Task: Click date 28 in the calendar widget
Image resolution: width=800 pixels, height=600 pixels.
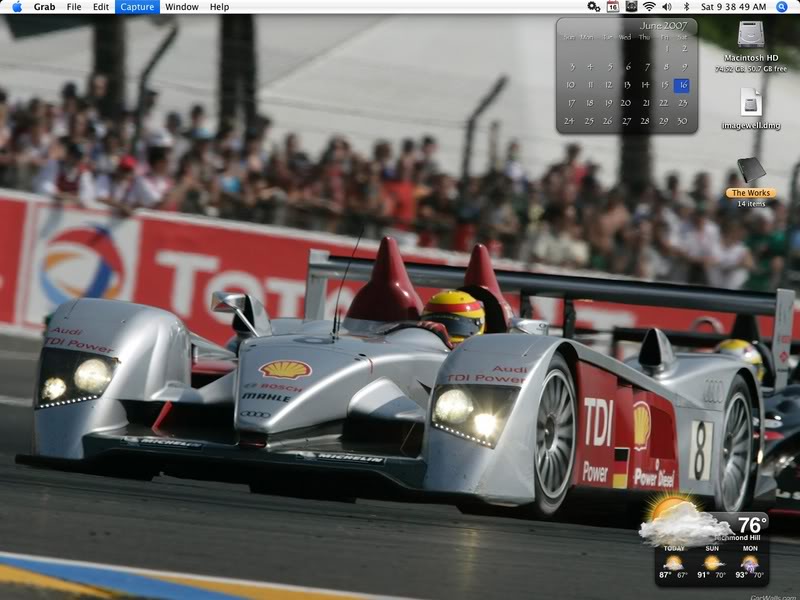Action: (x=645, y=121)
